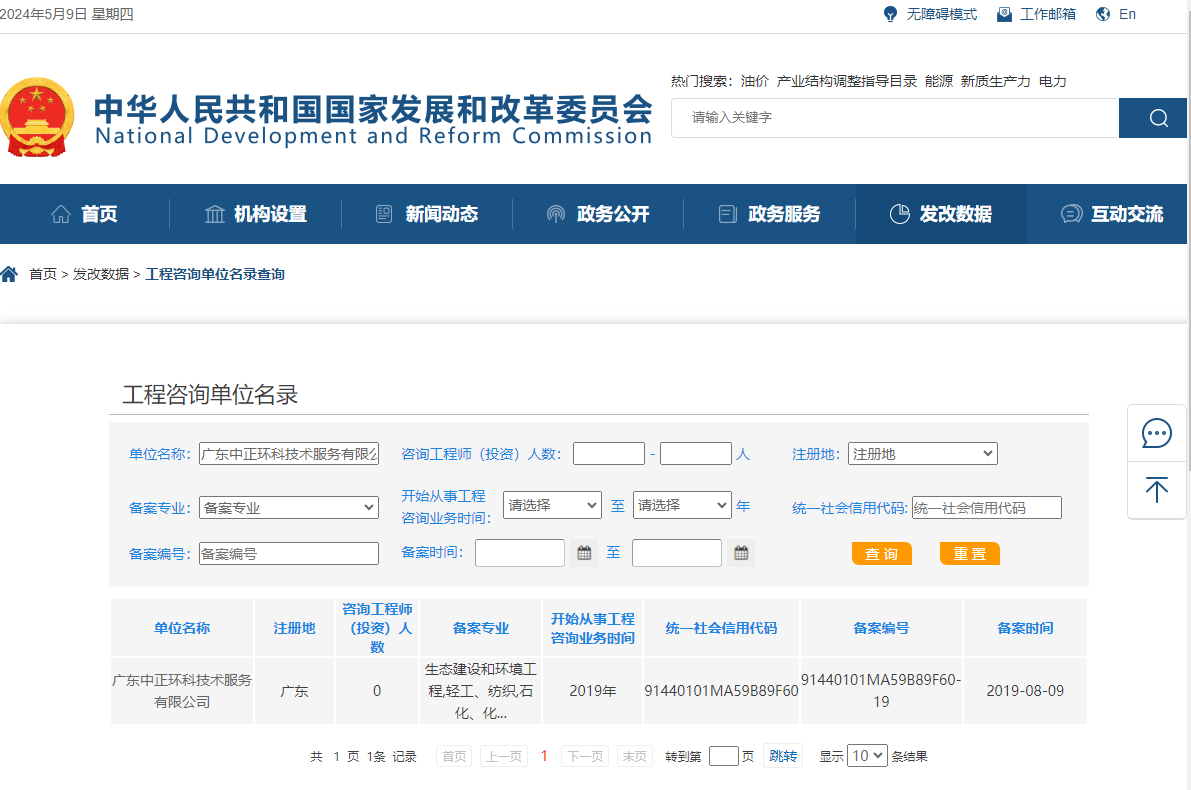Click breadcrumb link 首页
Image resolution: width=1191 pixels, height=790 pixels.
pyautogui.click(x=43, y=274)
